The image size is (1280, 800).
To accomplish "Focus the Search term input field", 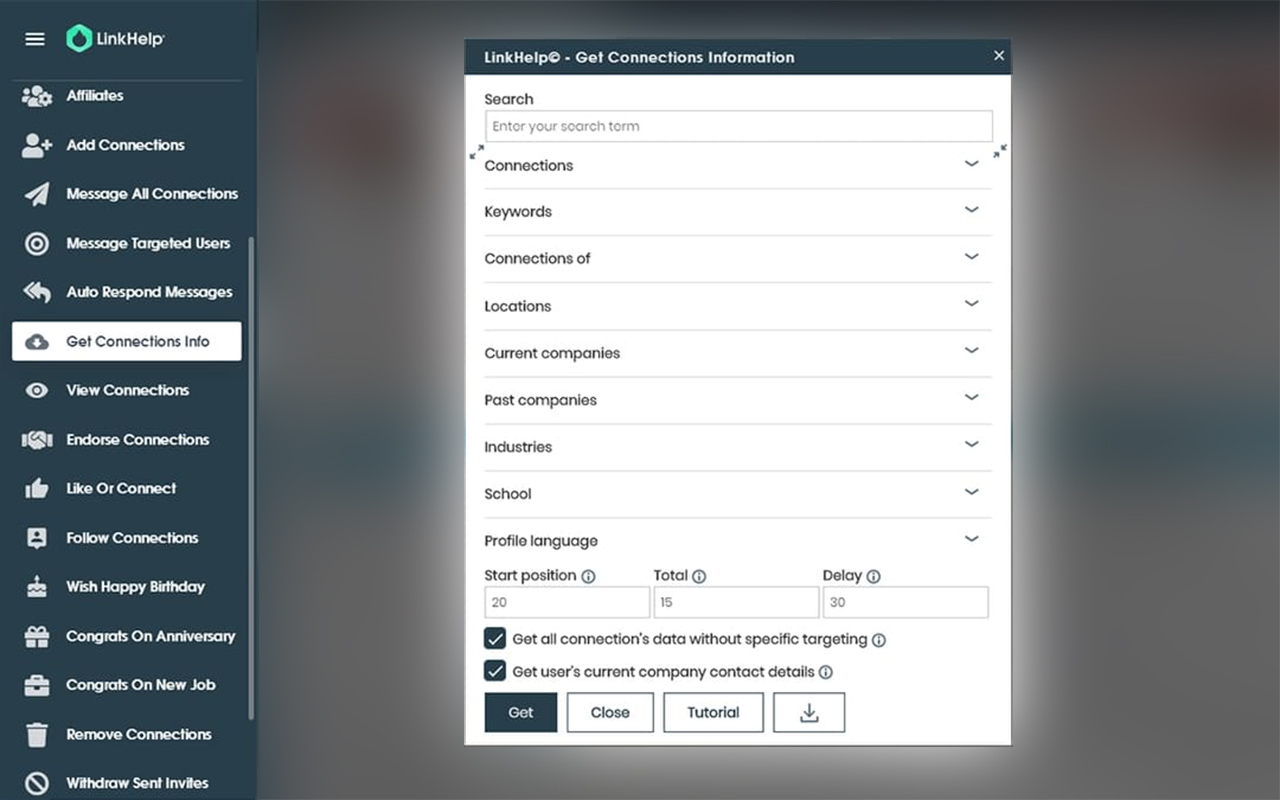I will coord(739,126).
